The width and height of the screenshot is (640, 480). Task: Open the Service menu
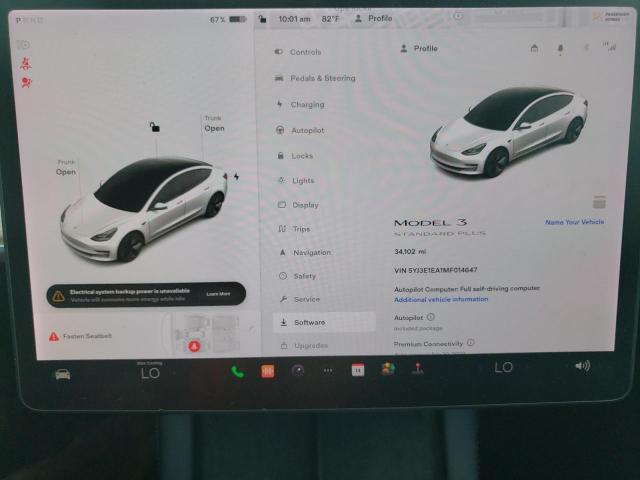coord(300,299)
